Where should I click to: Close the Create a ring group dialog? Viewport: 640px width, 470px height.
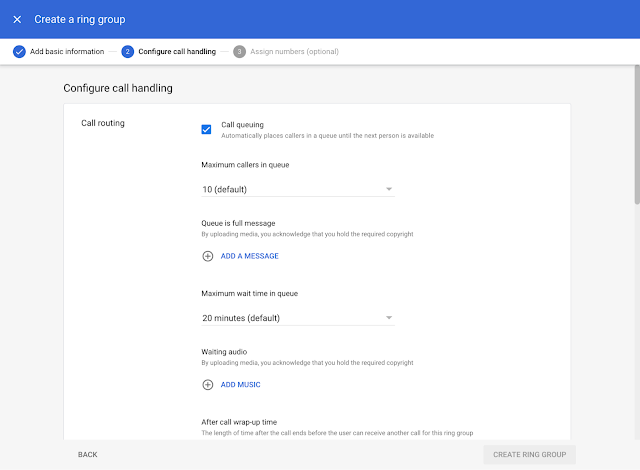pos(17,19)
